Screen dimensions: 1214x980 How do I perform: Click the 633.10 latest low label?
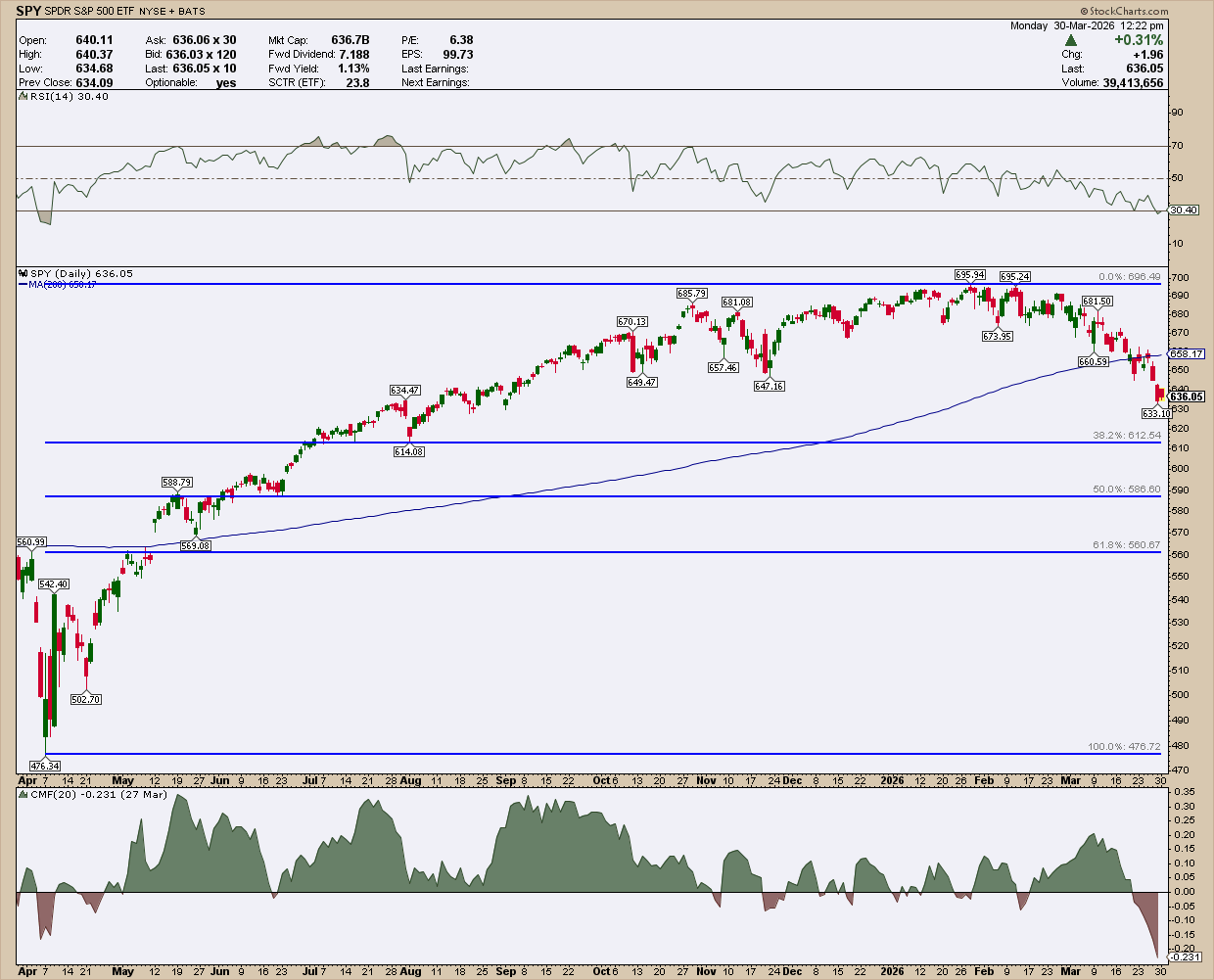(x=1156, y=413)
